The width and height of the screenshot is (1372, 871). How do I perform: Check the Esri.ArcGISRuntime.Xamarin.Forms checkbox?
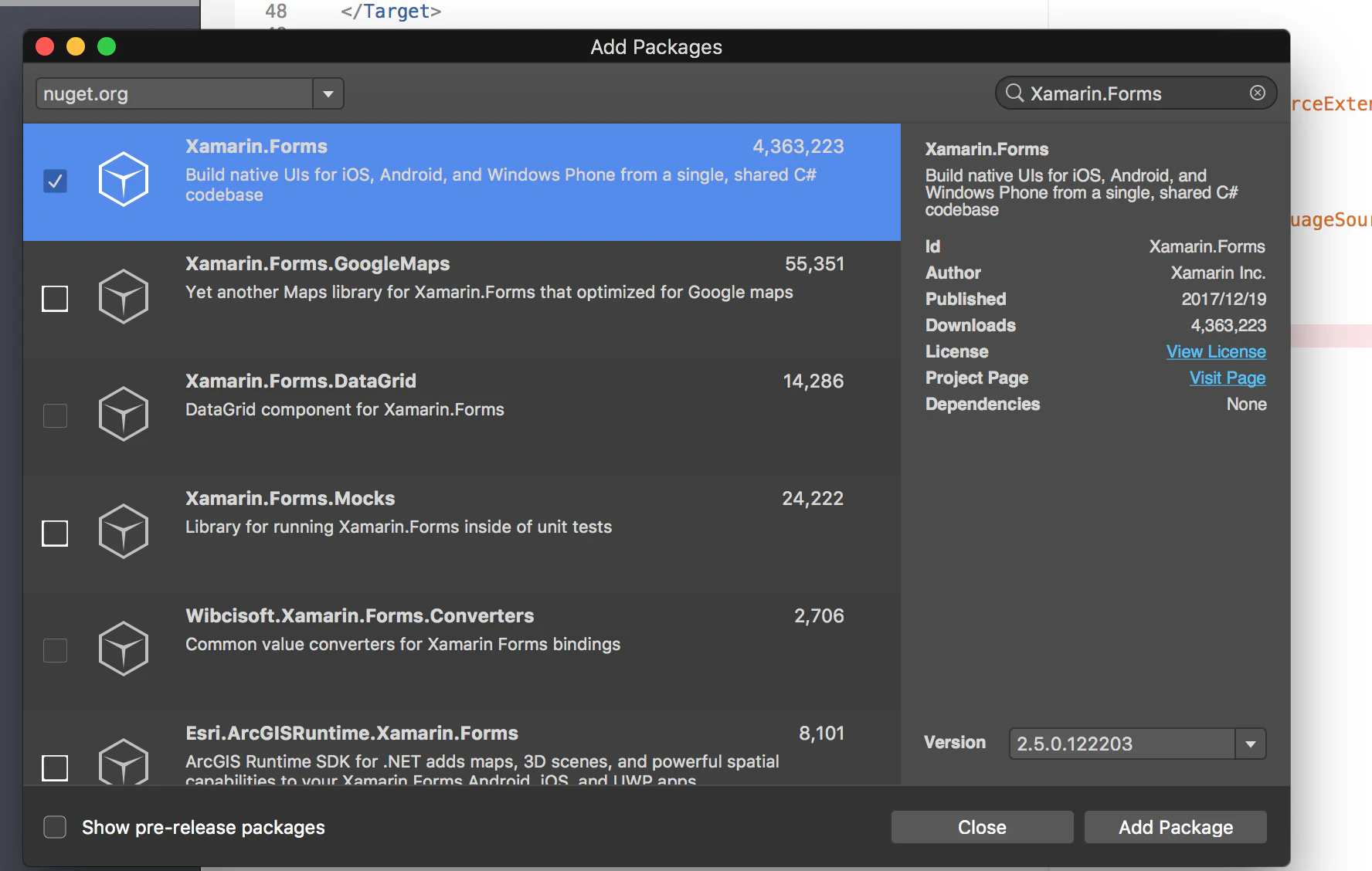[x=55, y=768]
